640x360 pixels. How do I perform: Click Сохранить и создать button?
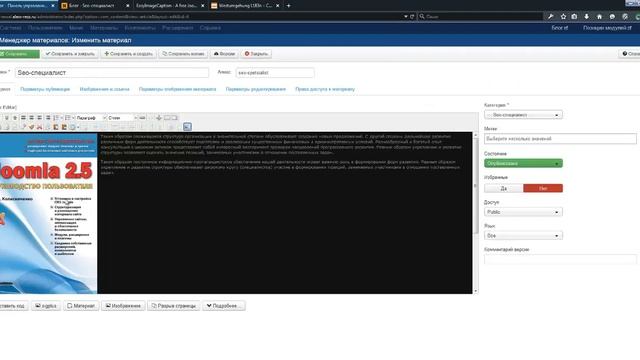coord(129,54)
